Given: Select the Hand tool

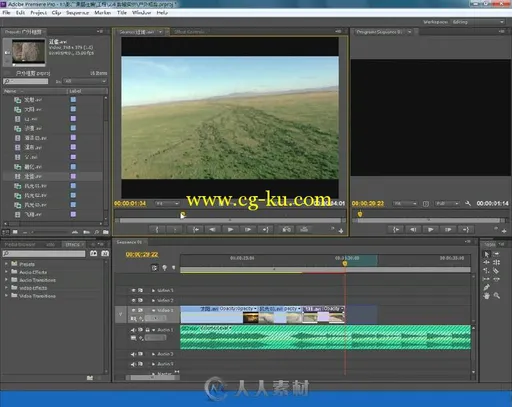Looking at the screenshot, I should point(487,295).
